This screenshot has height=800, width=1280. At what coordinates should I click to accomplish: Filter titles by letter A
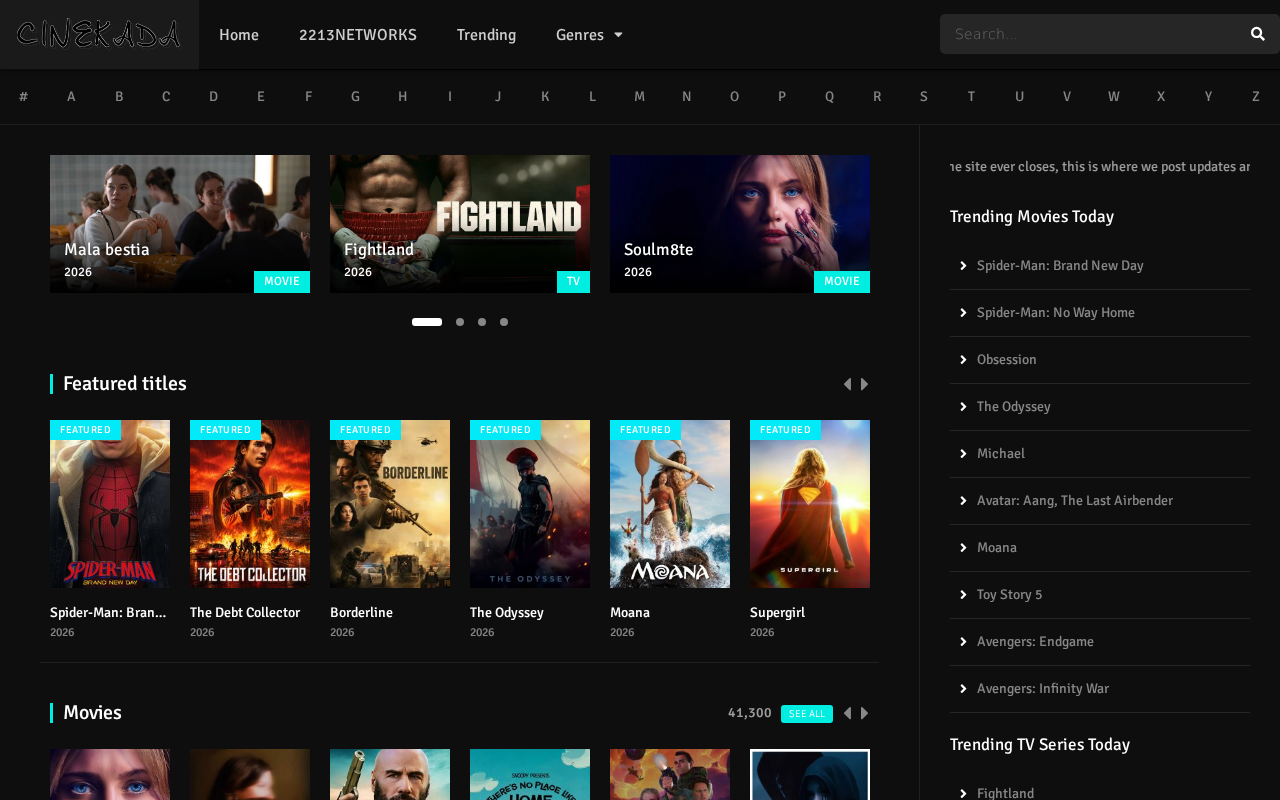pyautogui.click(x=71, y=97)
